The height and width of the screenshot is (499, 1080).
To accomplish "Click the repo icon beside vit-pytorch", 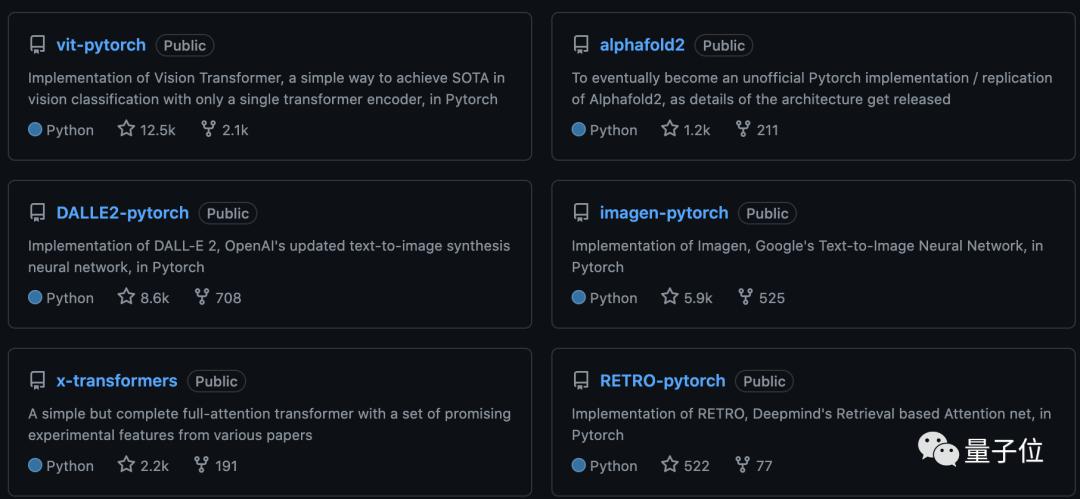I will click(x=37, y=45).
